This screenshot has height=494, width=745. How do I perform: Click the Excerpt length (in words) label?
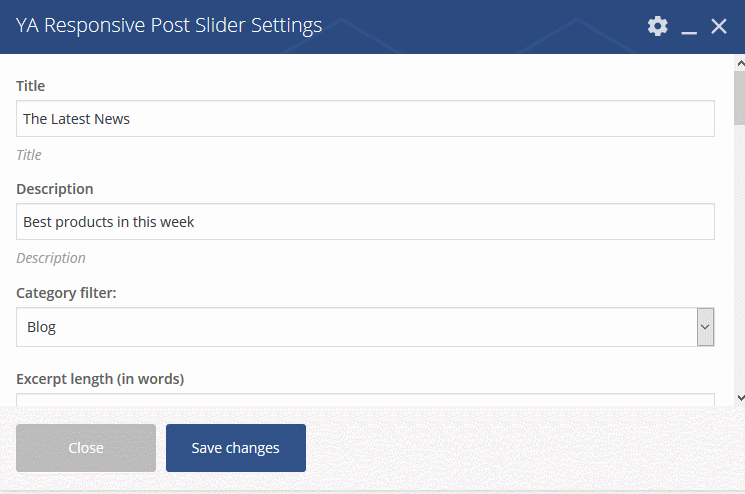[x=100, y=379]
